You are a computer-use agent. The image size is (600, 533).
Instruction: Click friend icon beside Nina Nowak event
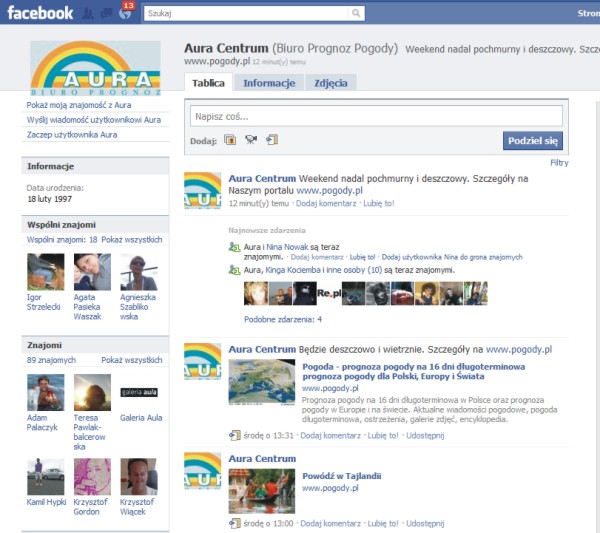pos(234,247)
